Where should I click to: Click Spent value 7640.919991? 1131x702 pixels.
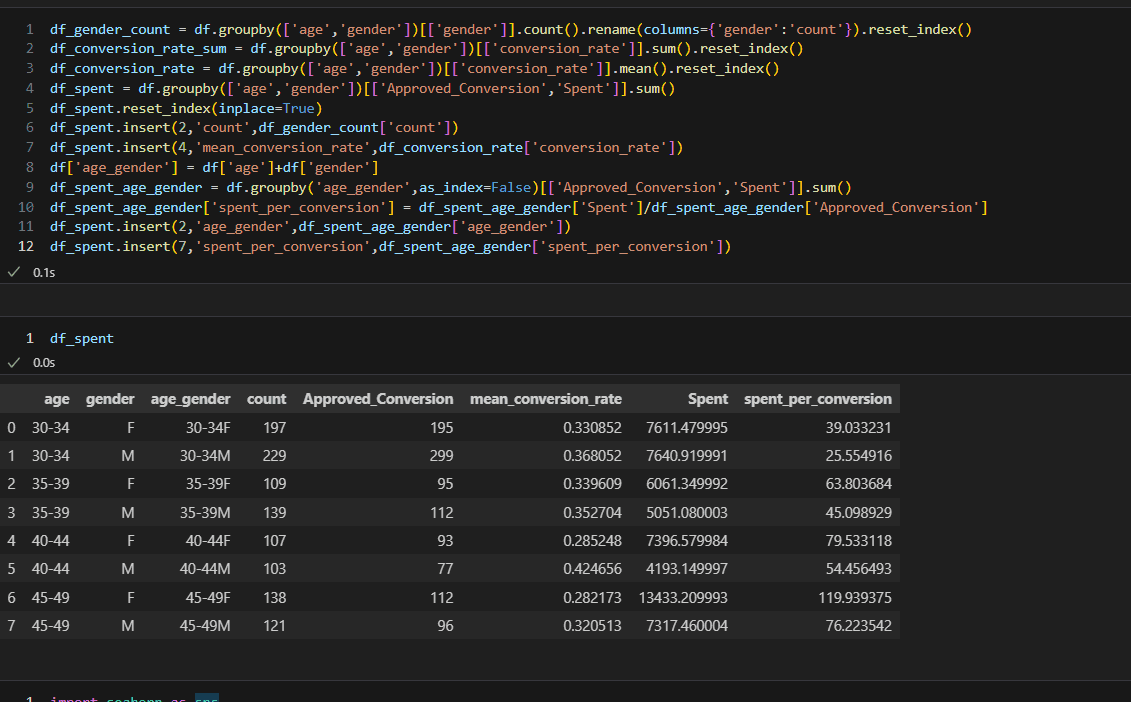(687, 456)
